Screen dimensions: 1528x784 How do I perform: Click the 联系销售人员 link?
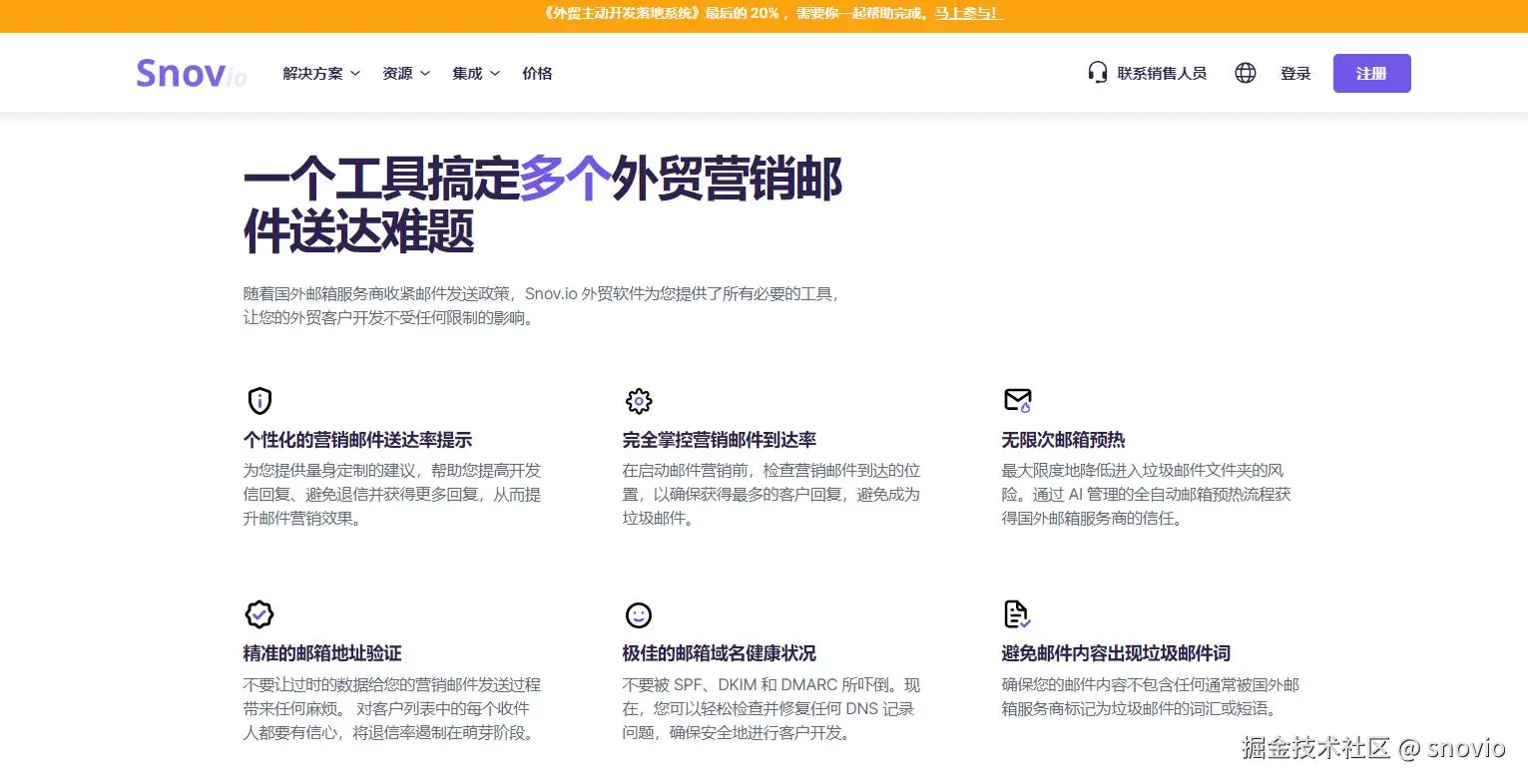[x=1162, y=73]
